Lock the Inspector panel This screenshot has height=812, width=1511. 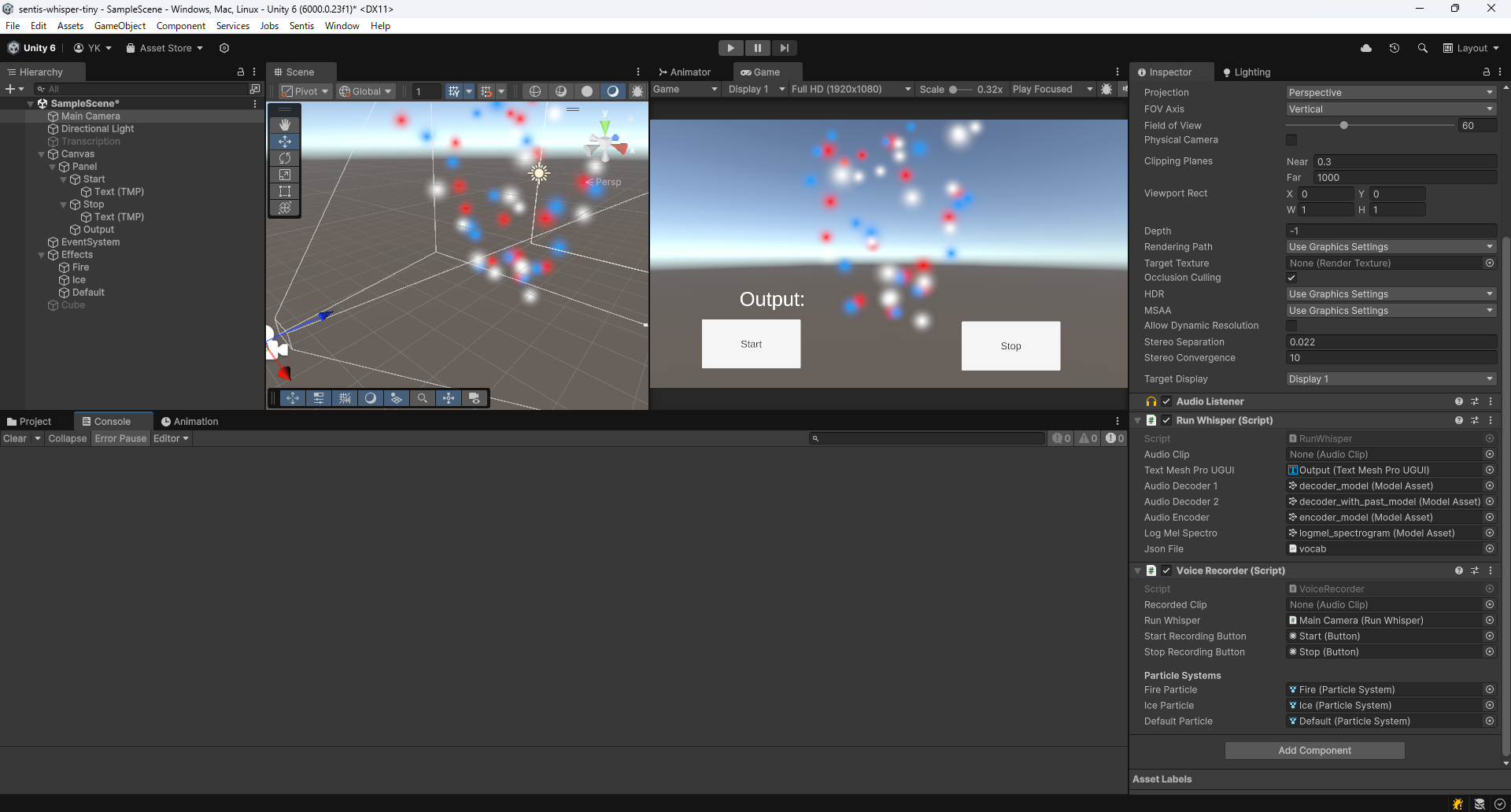[x=1487, y=72]
